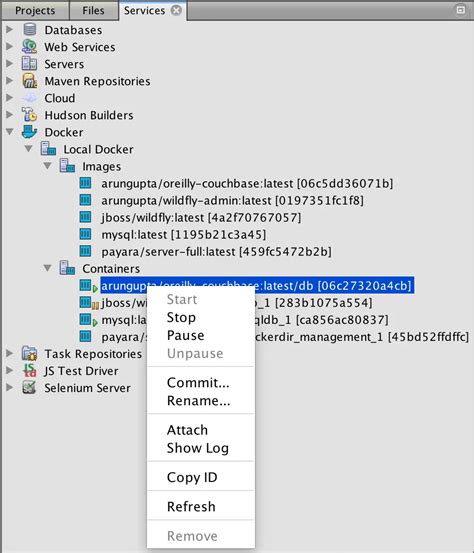Expand the Web Services node
474x553 pixels.
tap(10, 46)
